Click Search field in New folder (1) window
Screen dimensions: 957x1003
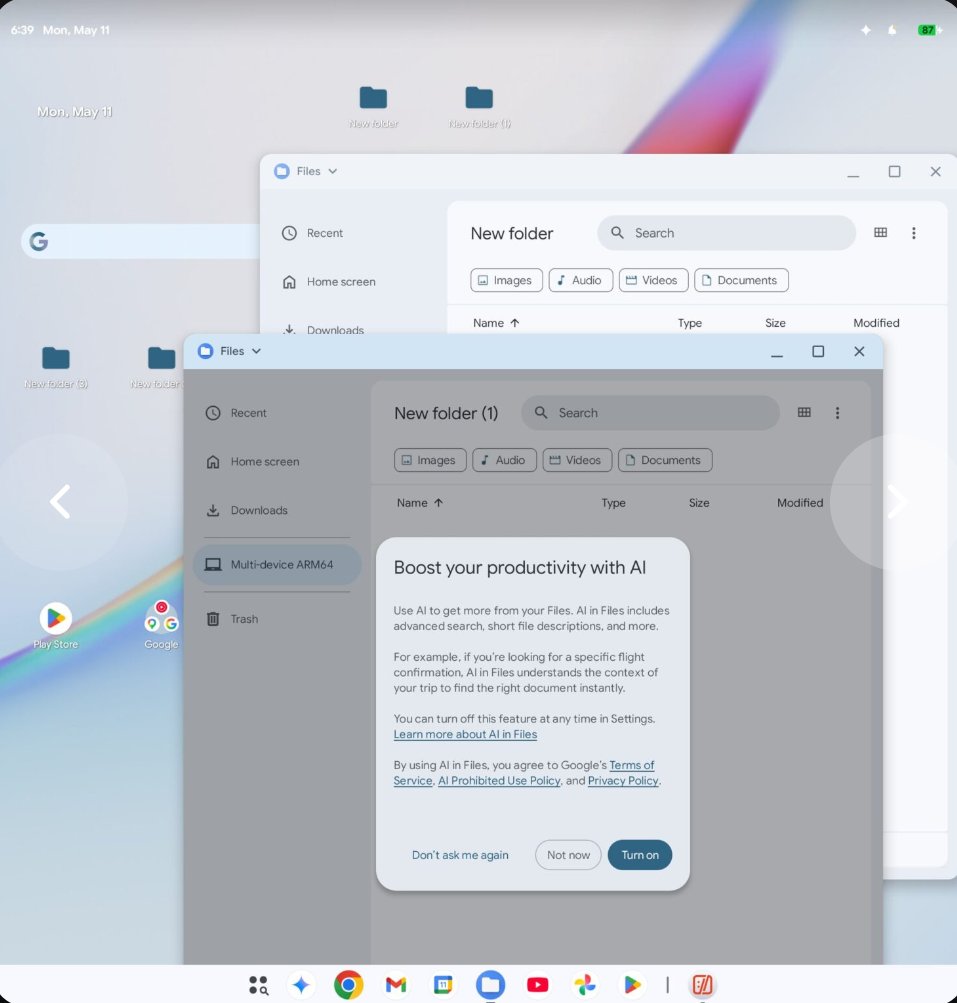tap(650, 413)
